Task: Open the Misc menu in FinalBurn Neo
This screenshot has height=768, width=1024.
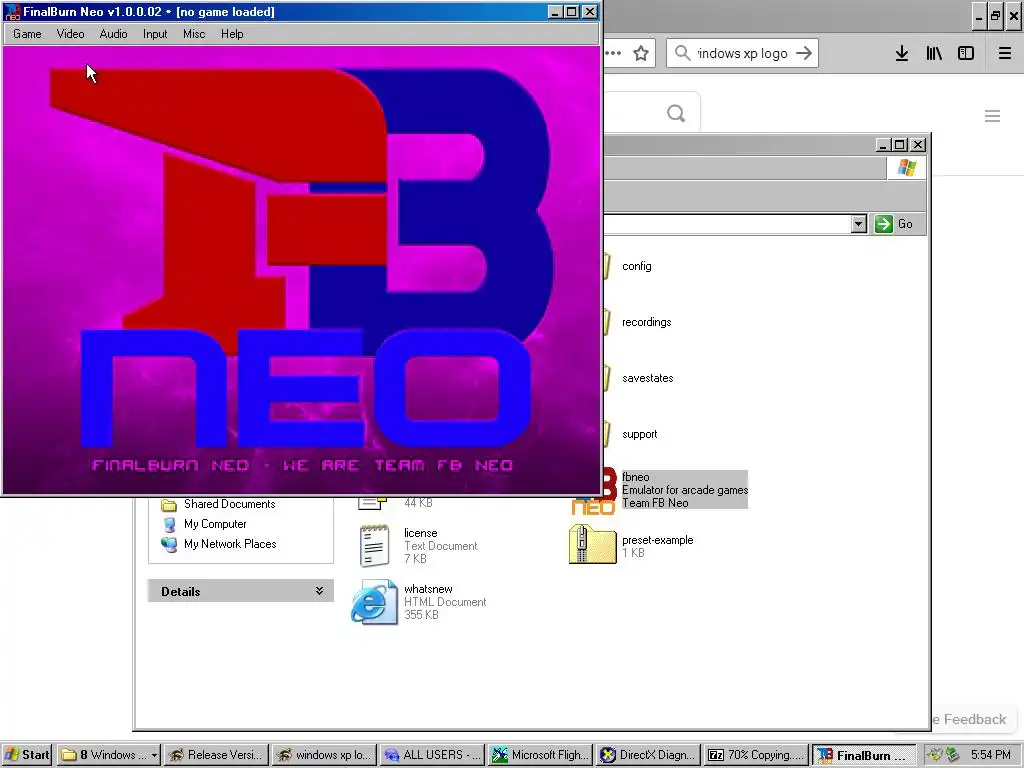Action: (x=194, y=34)
